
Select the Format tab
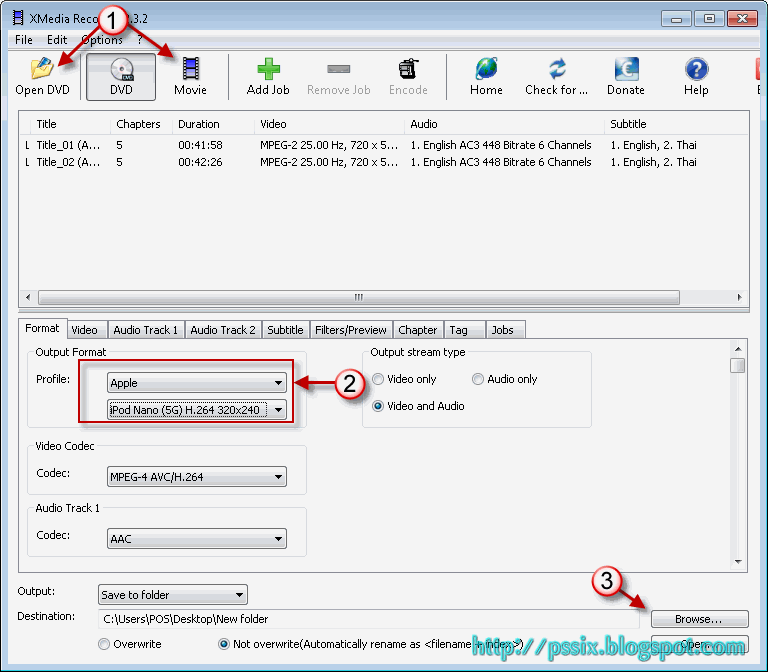coord(42,328)
